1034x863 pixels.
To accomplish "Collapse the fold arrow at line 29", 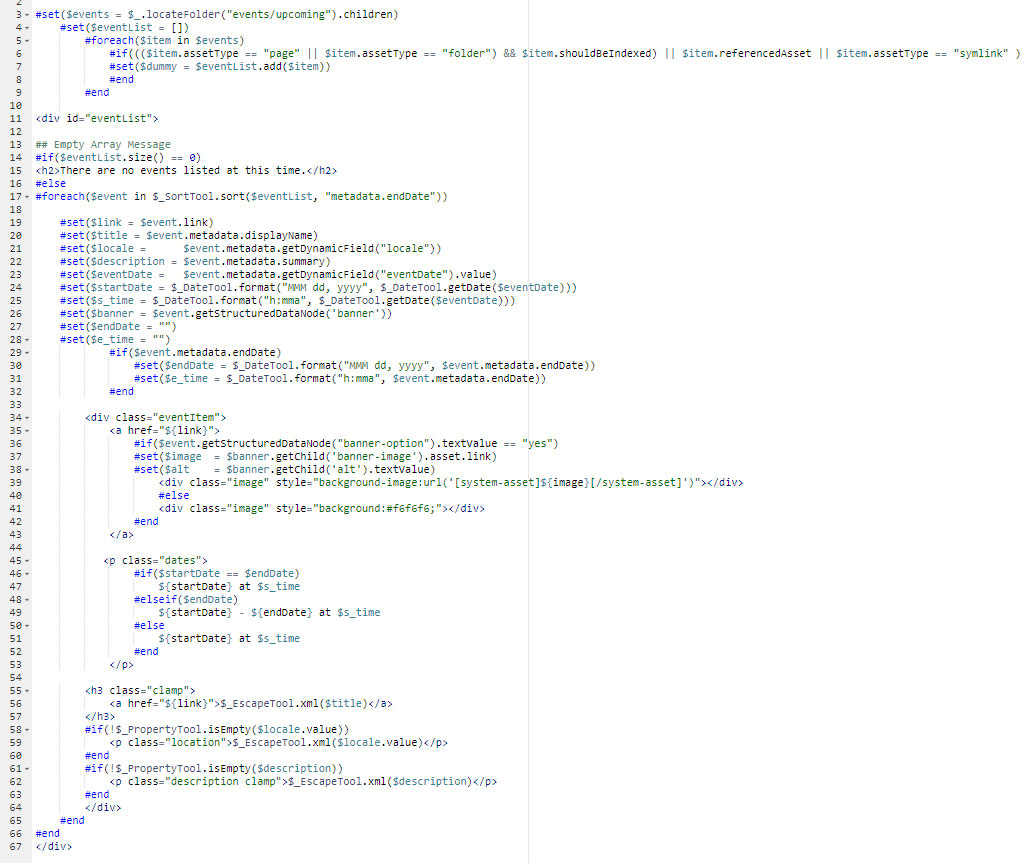I will pos(27,352).
